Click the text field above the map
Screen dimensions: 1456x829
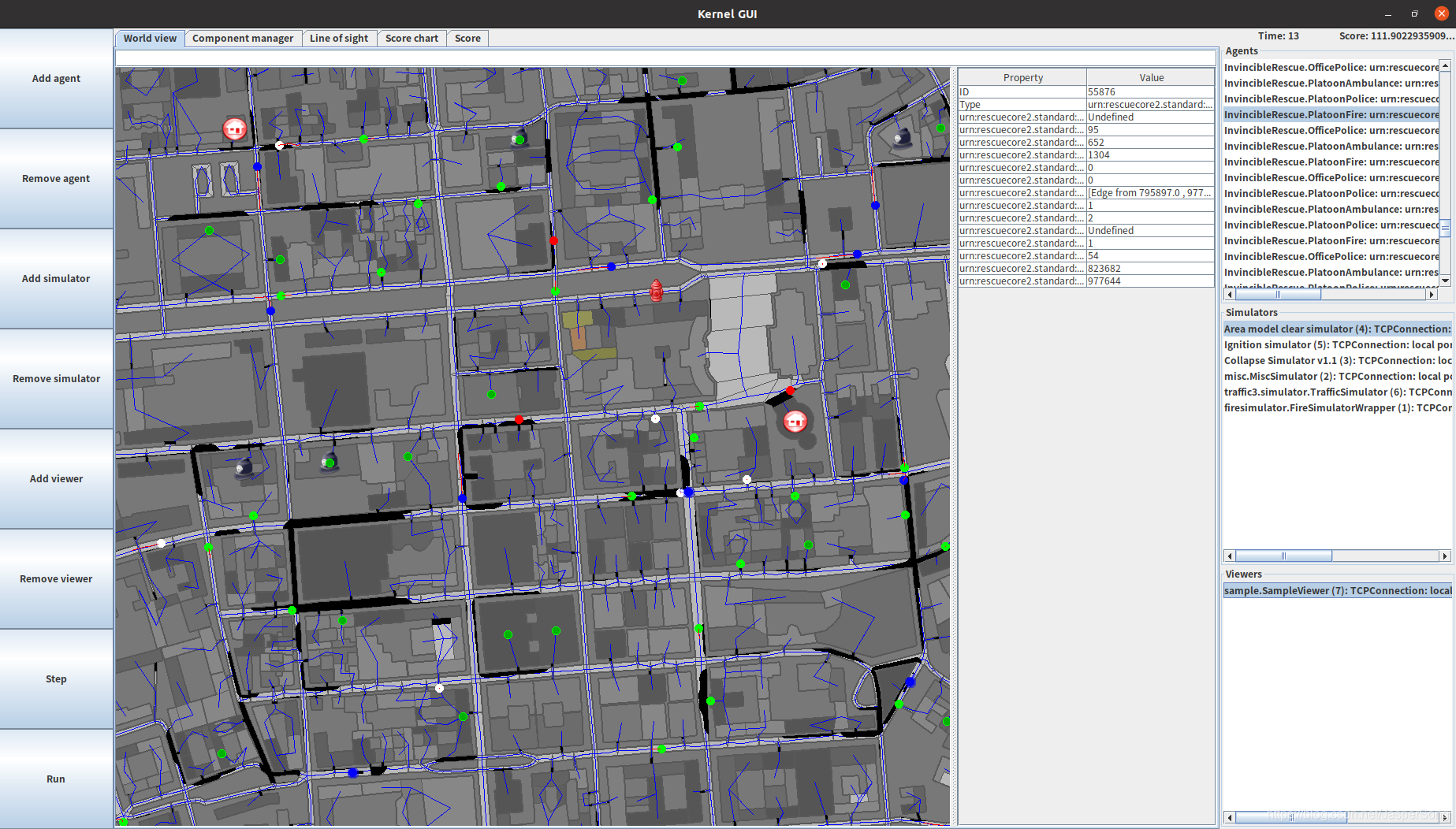tap(665, 58)
